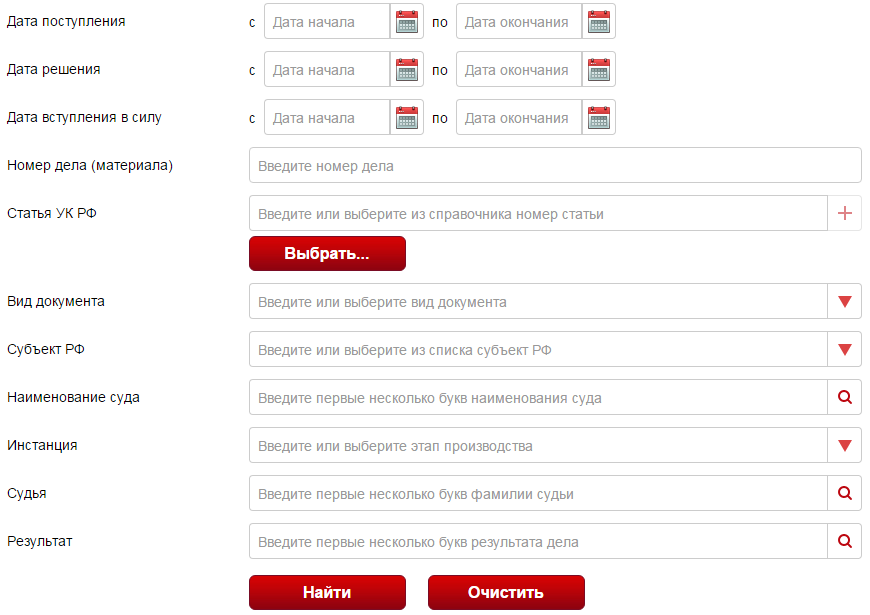Click search icon in Результат field

tap(844, 541)
